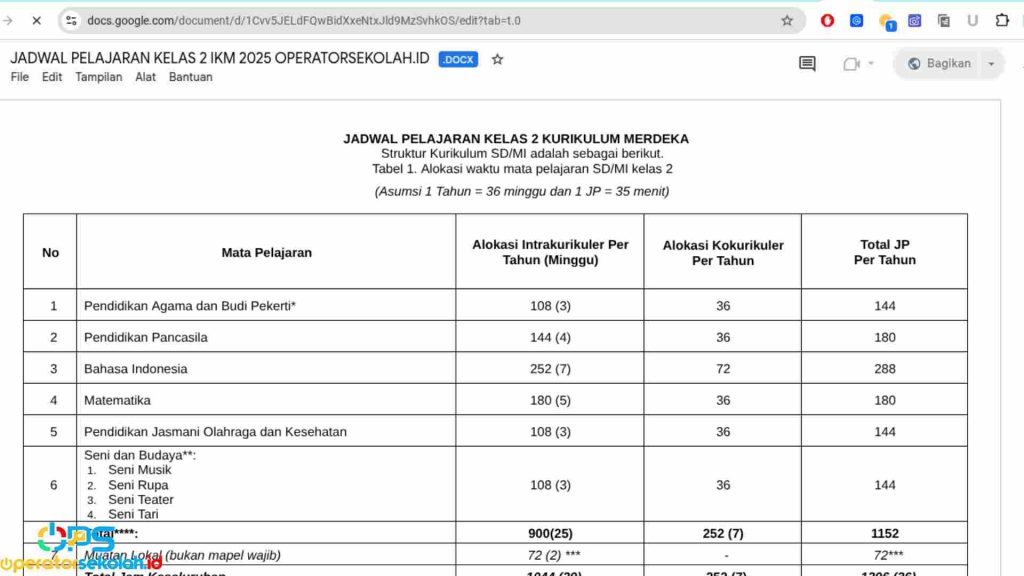
Task: Open site information icon in address bar
Action: pos(71,21)
